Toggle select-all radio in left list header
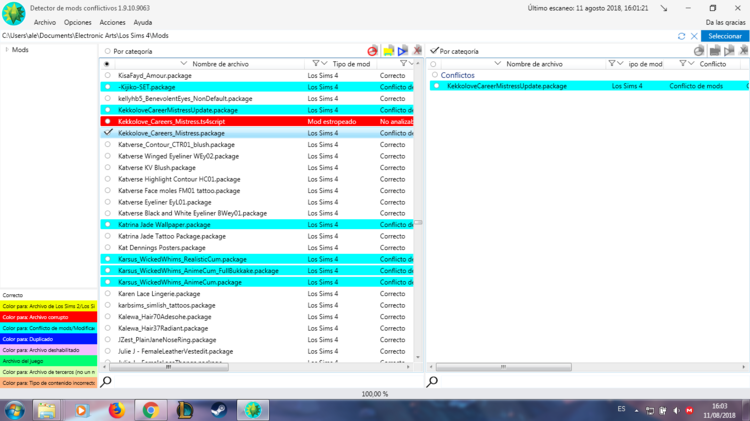The width and height of the screenshot is (750, 421). click(x=107, y=64)
